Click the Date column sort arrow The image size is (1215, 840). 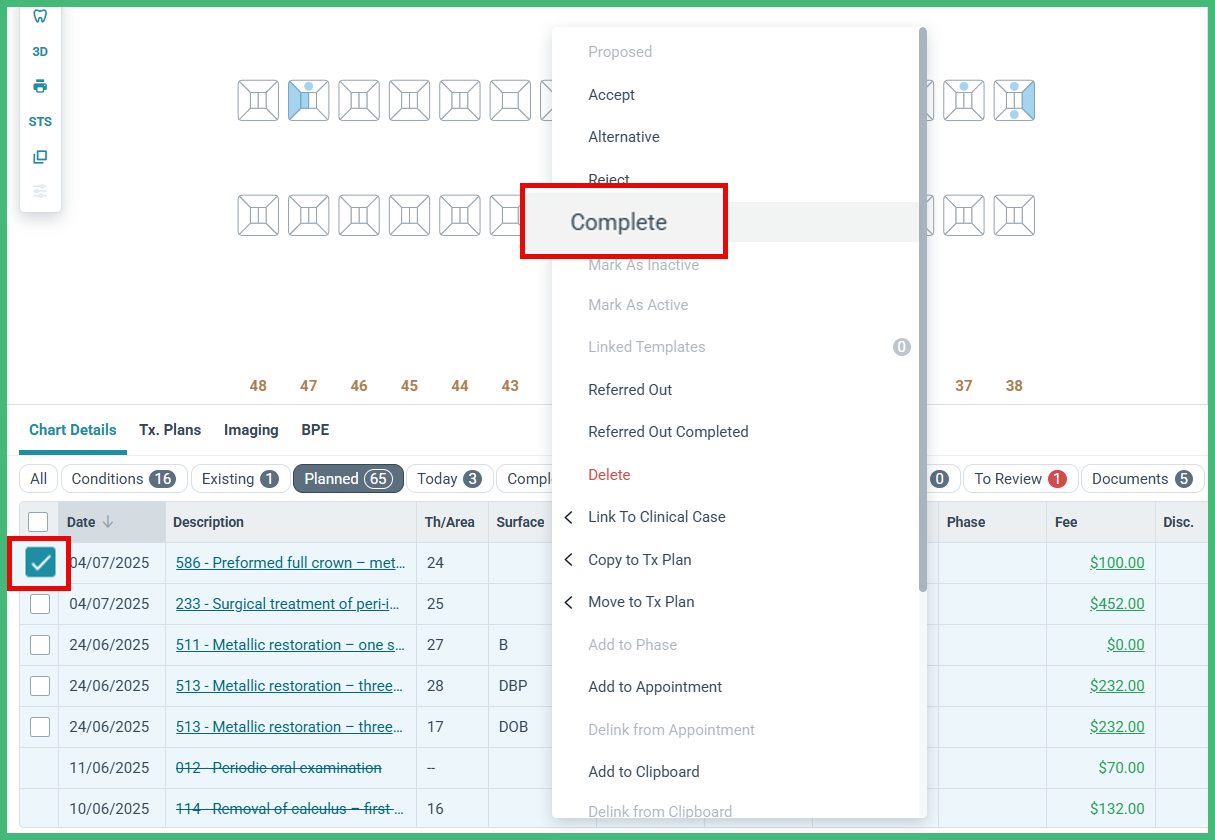[112, 521]
